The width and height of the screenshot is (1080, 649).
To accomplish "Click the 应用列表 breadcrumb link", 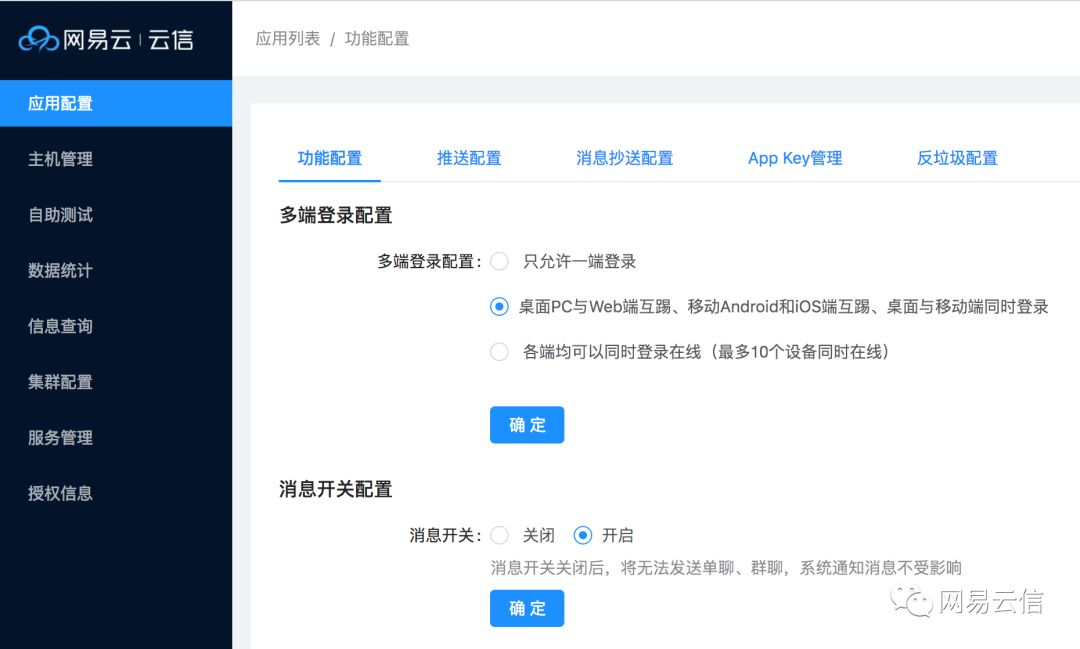I will (288, 39).
